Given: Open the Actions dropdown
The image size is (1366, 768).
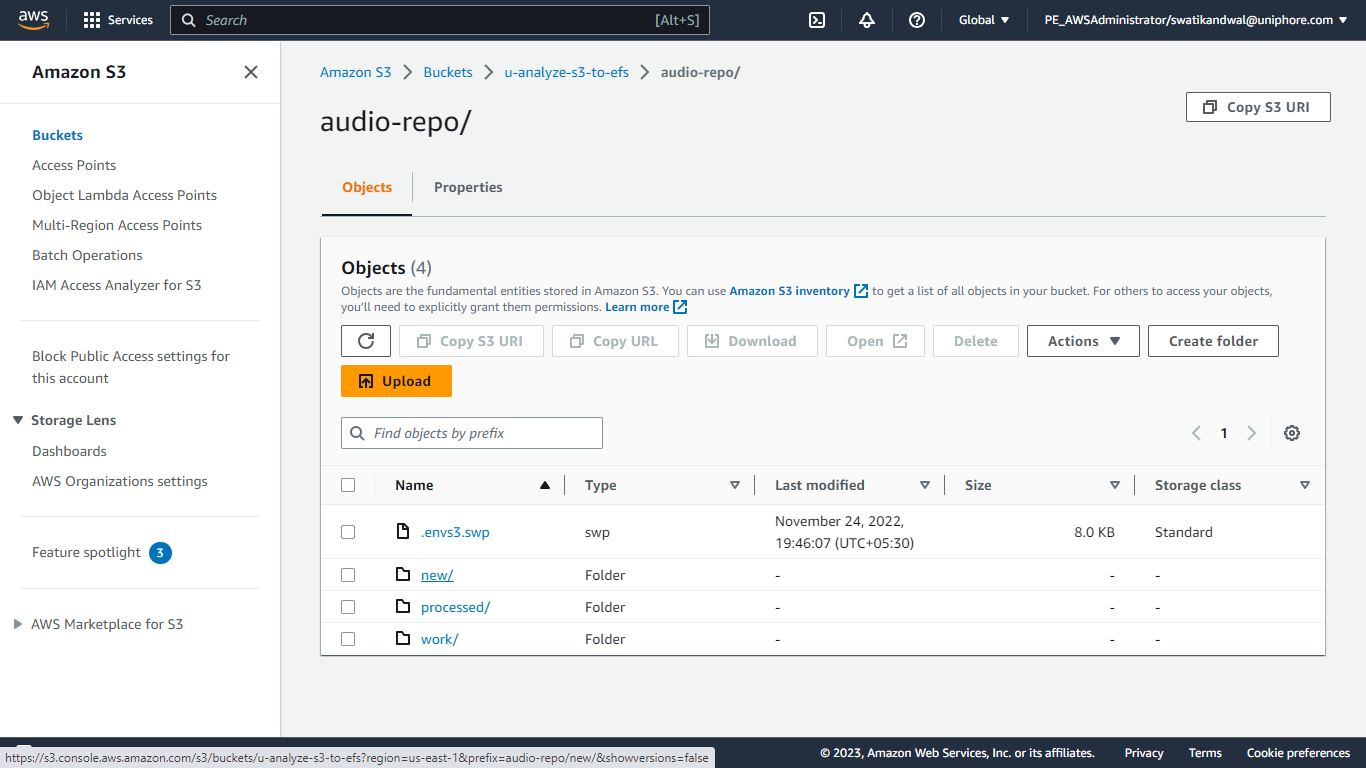Looking at the screenshot, I should click(1083, 341).
